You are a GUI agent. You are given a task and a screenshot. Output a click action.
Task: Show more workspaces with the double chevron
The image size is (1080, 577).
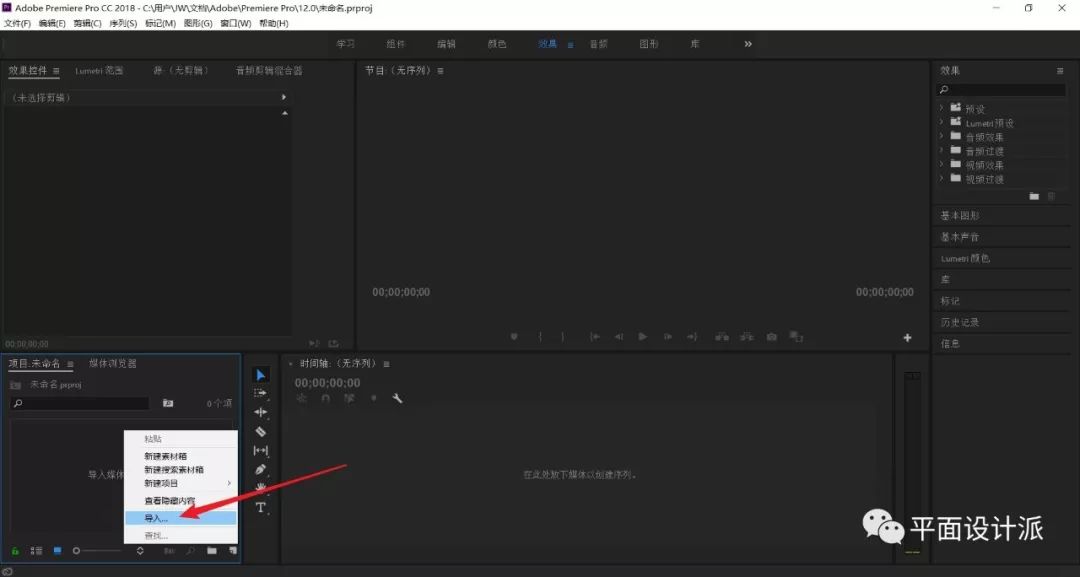tap(748, 44)
